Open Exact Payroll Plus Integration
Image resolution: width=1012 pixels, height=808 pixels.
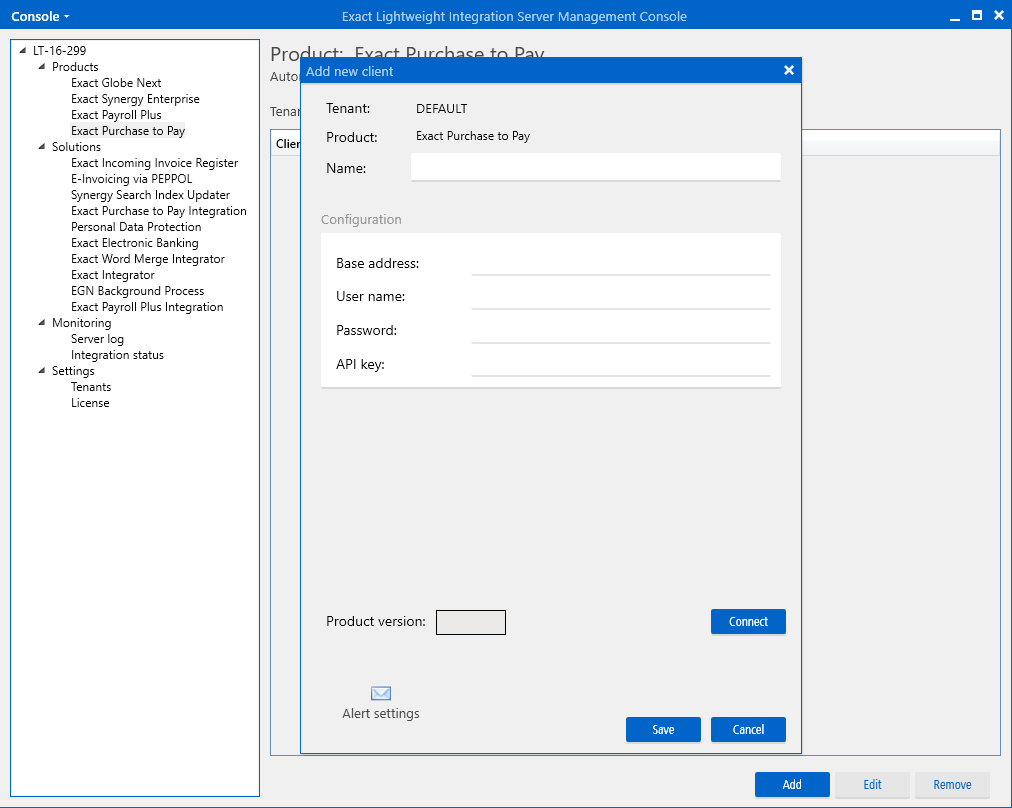click(x=147, y=307)
